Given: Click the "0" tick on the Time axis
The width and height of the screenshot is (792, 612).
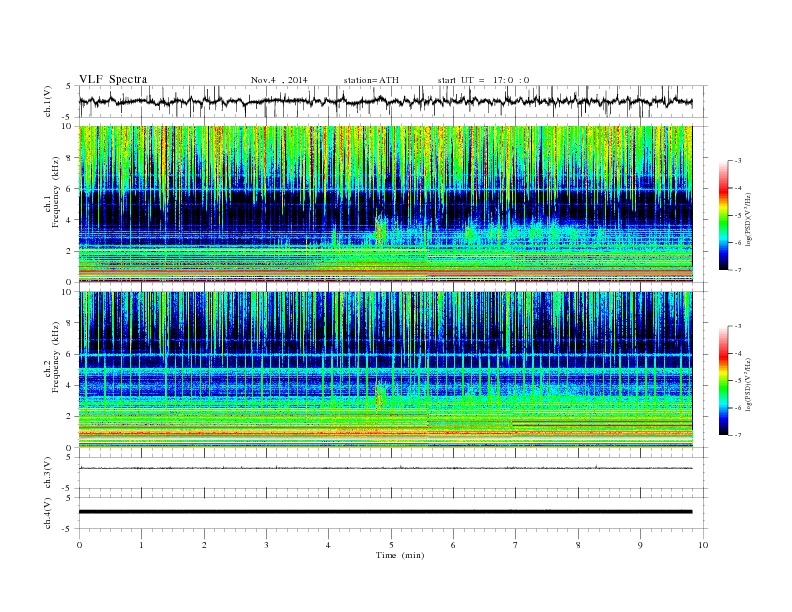Looking at the screenshot, I should point(79,545).
